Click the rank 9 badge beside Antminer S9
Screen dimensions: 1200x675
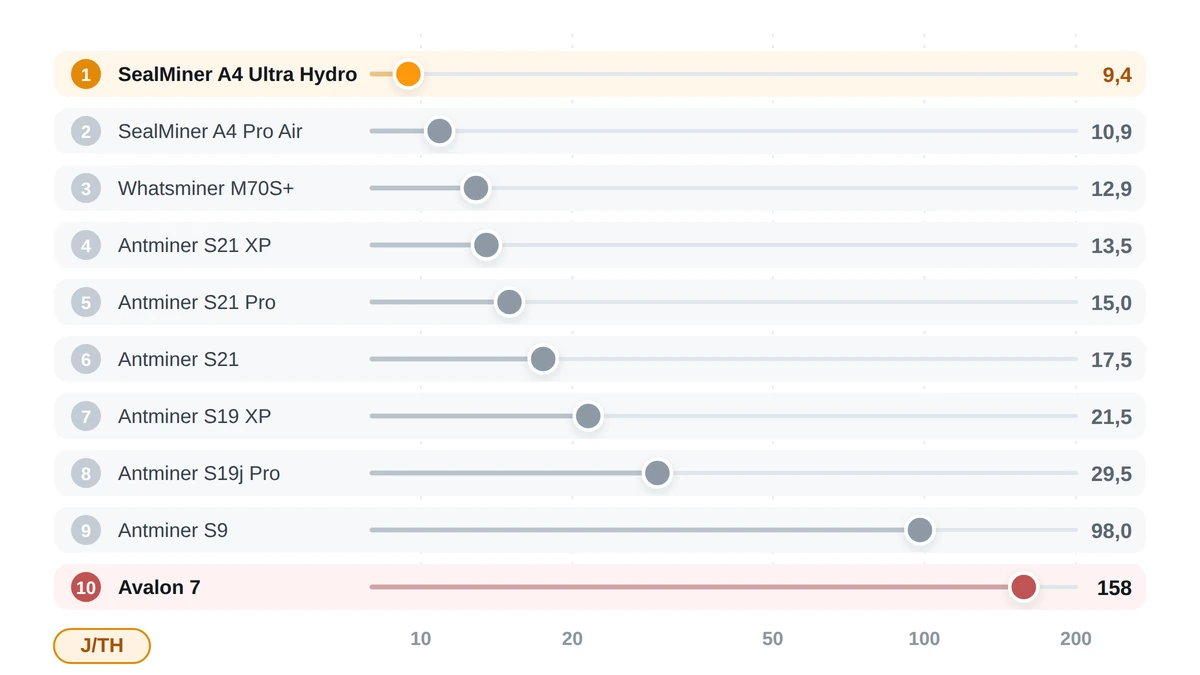[86, 530]
